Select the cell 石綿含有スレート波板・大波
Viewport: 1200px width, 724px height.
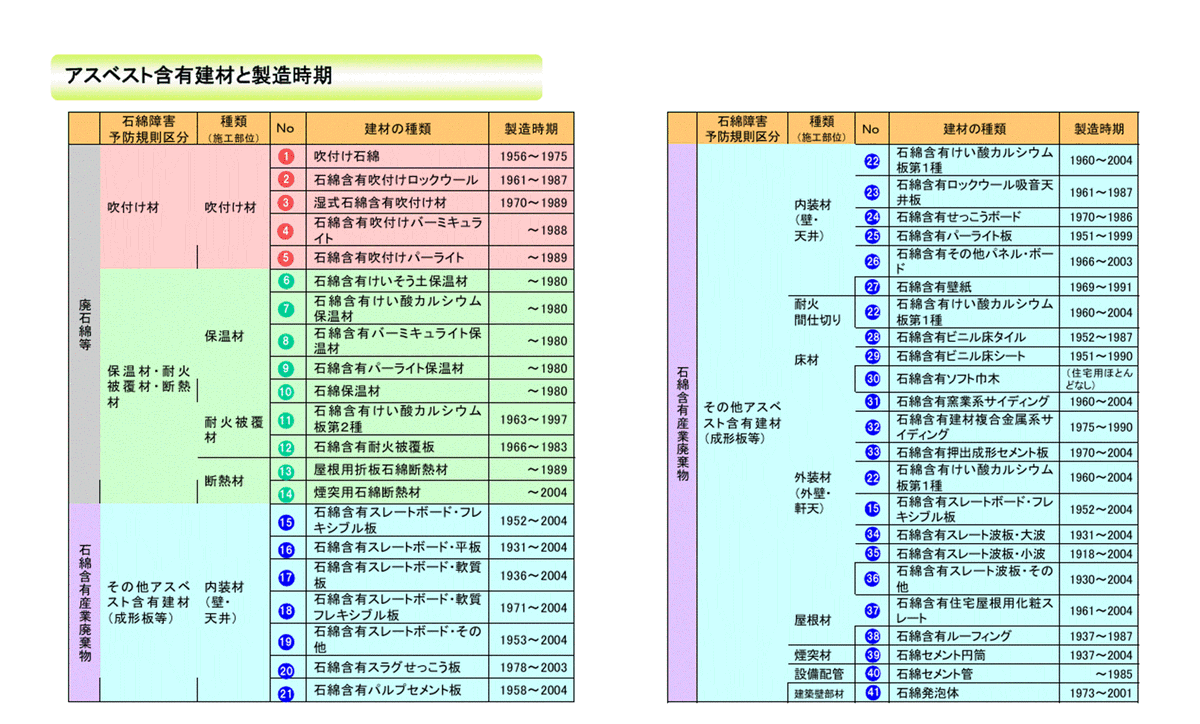973,535
